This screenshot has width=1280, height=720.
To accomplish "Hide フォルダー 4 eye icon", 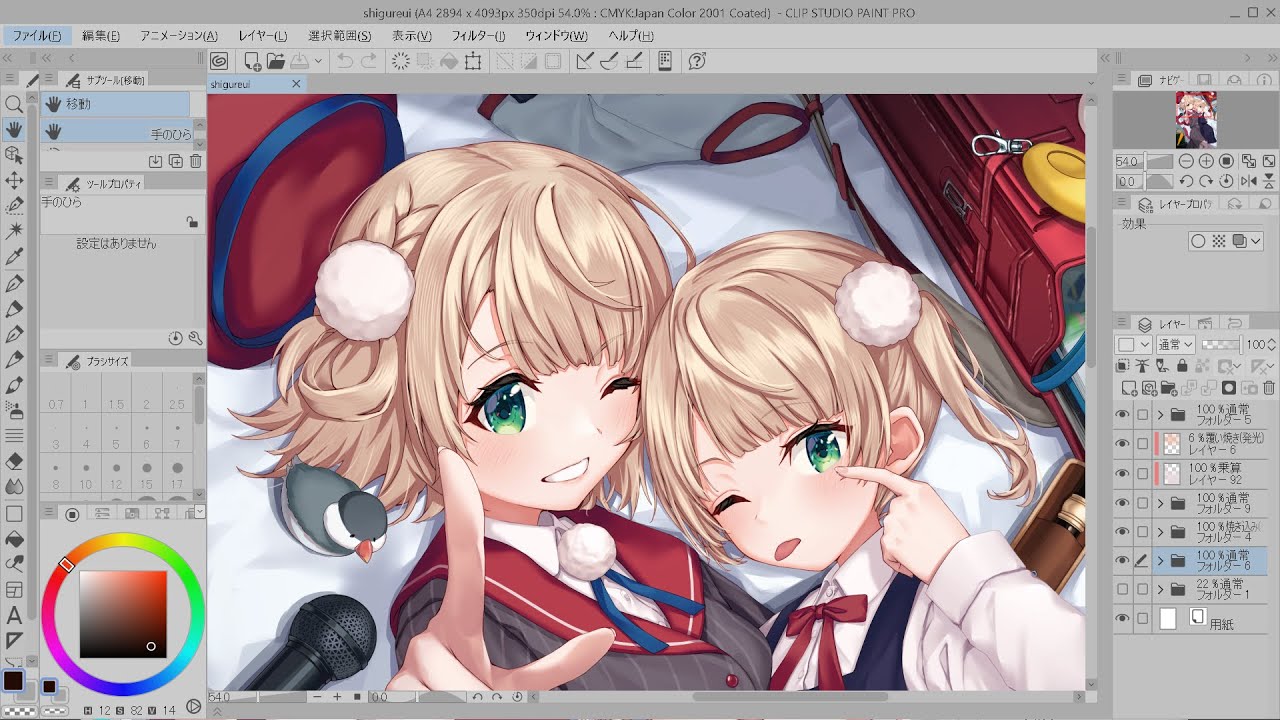I will 1123,532.
